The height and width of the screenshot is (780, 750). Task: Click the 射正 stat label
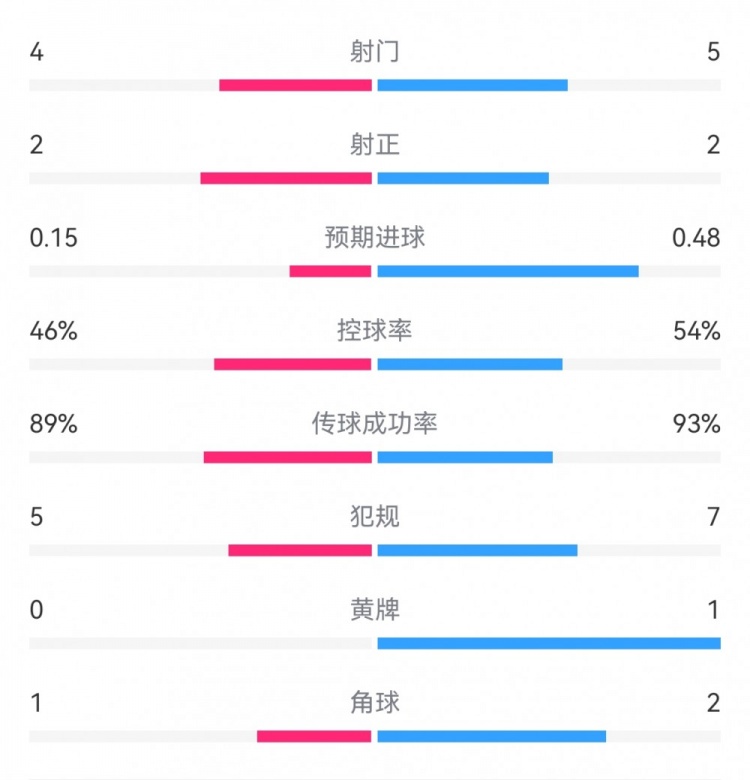click(375, 145)
